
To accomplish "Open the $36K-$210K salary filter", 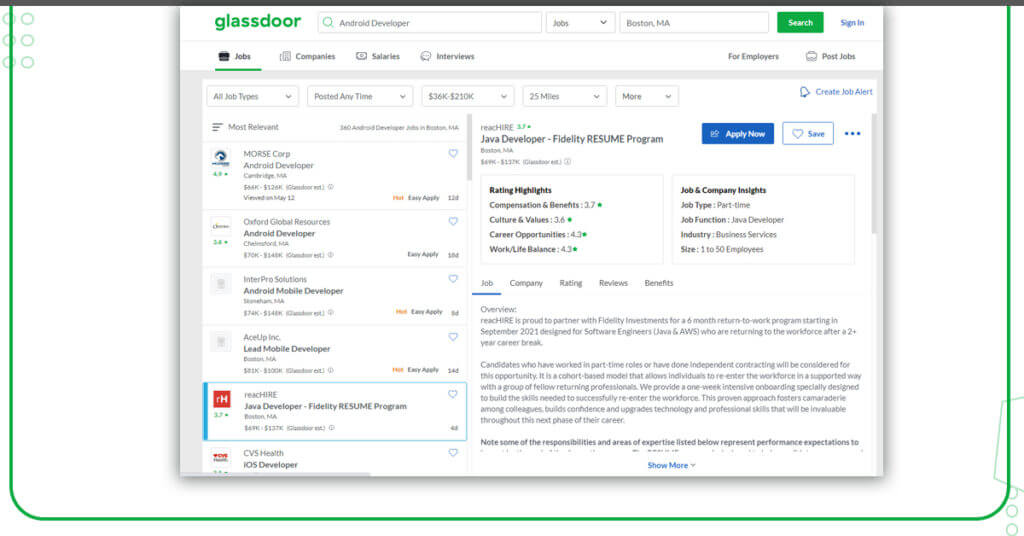I will 468,97.
